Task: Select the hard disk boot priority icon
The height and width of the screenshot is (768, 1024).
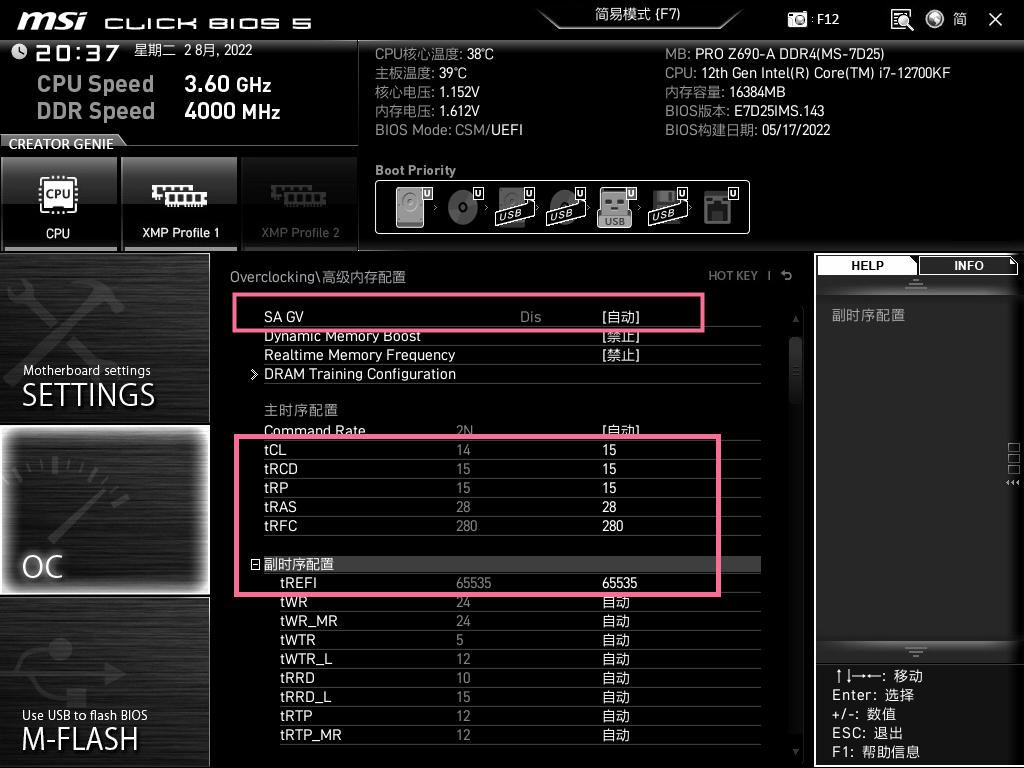Action: tap(411, 208)
